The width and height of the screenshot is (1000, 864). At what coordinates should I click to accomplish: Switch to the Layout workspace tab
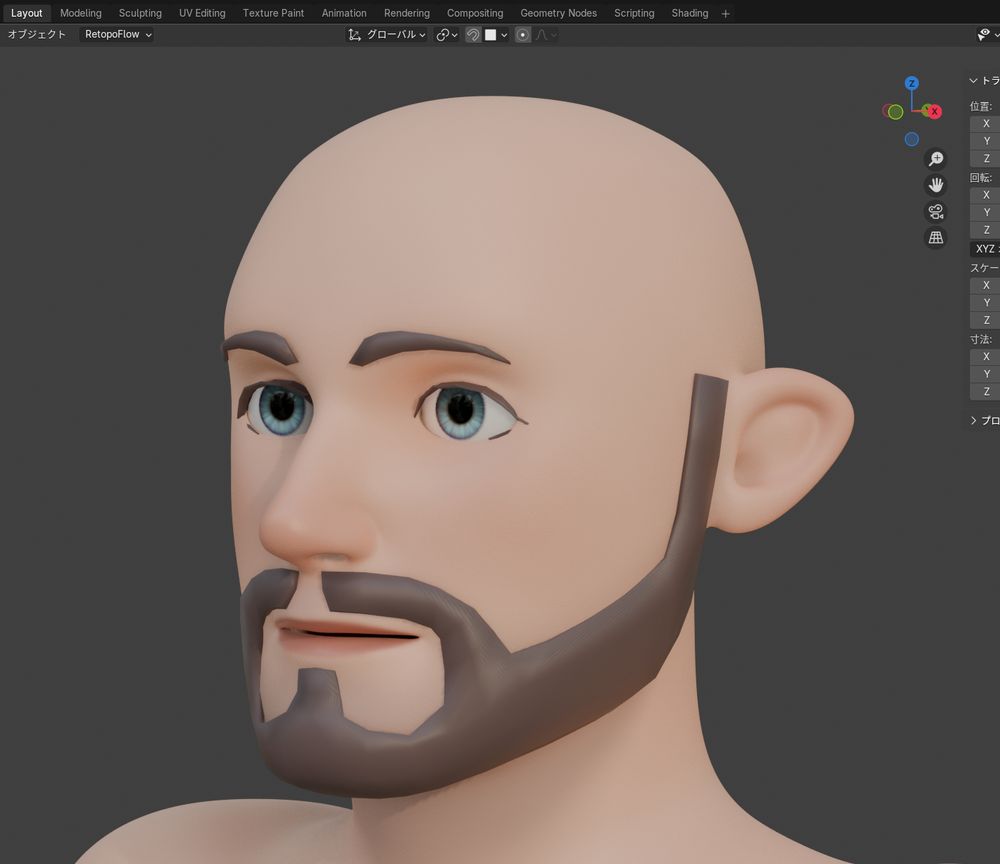click(26, 13)
